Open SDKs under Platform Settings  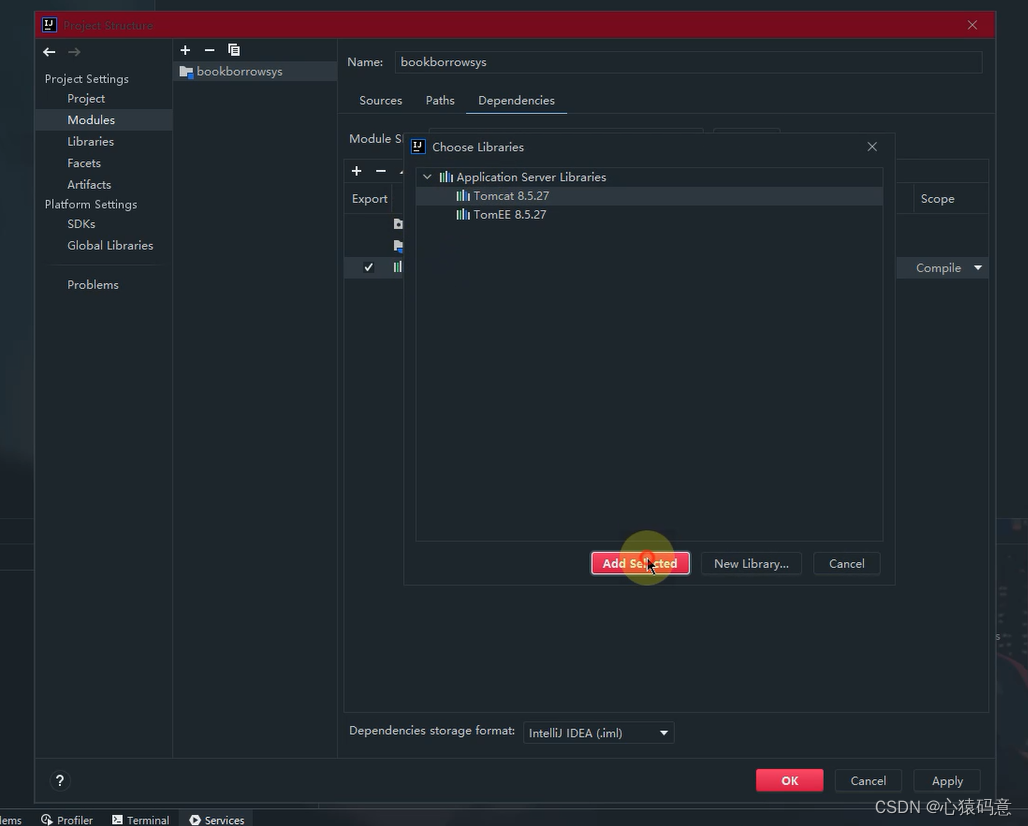[x=81, y=224]
